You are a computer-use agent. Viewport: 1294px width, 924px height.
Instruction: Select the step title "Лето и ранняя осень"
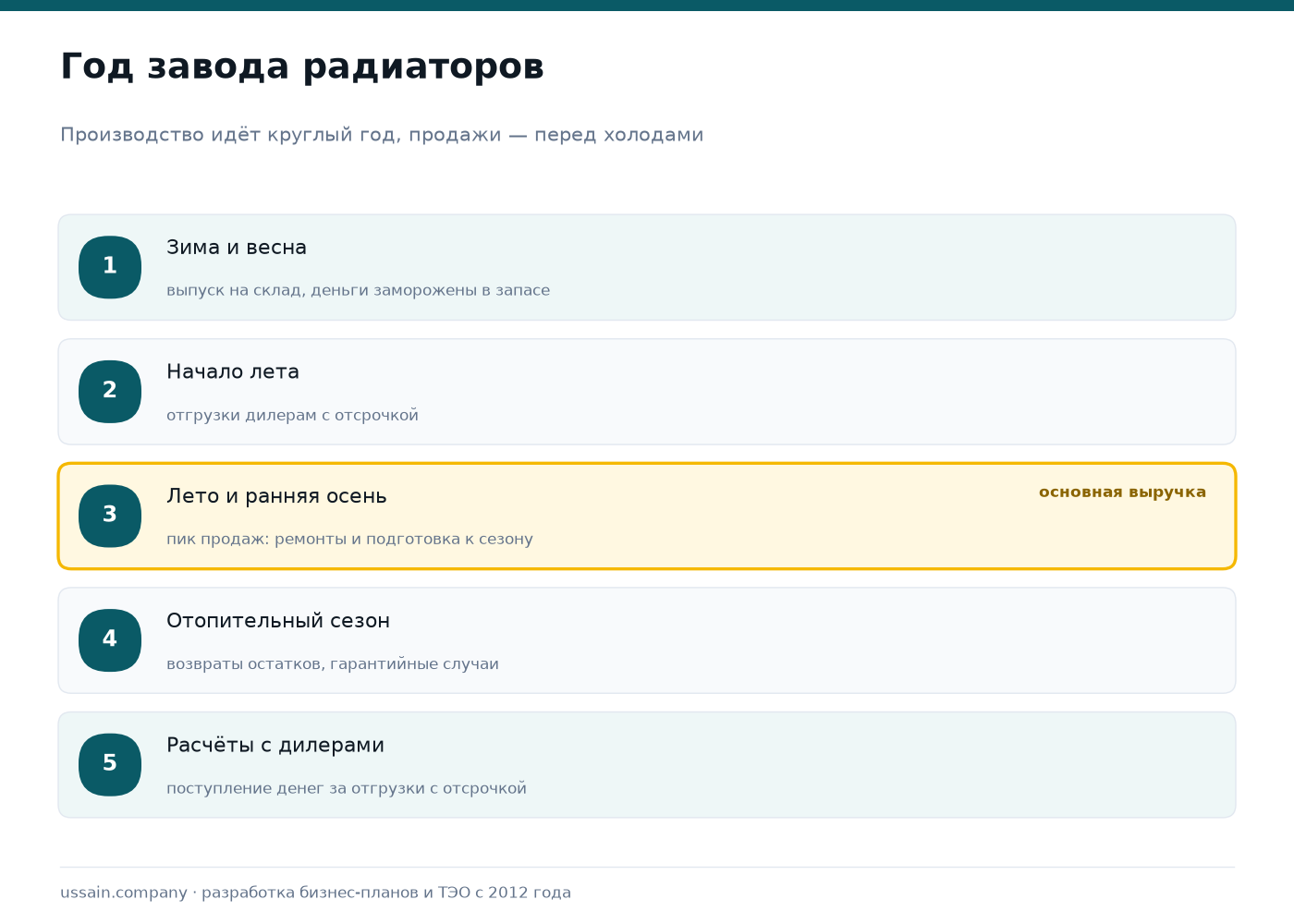point(276,496)
